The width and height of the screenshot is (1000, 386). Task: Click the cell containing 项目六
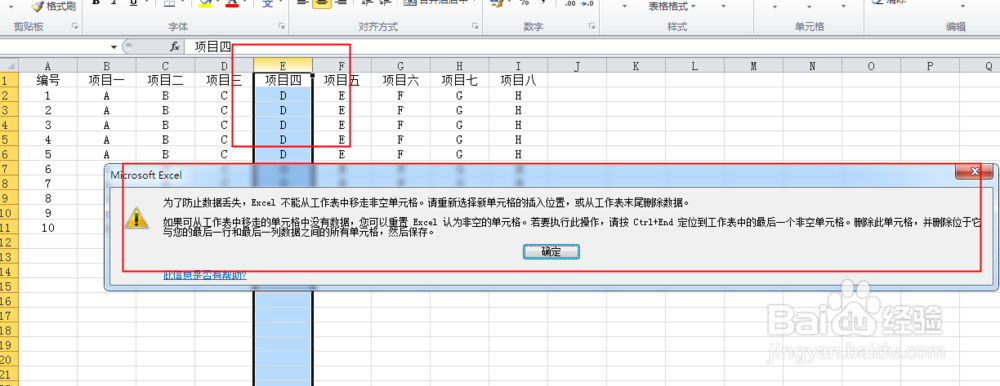(x=401, y=80)
